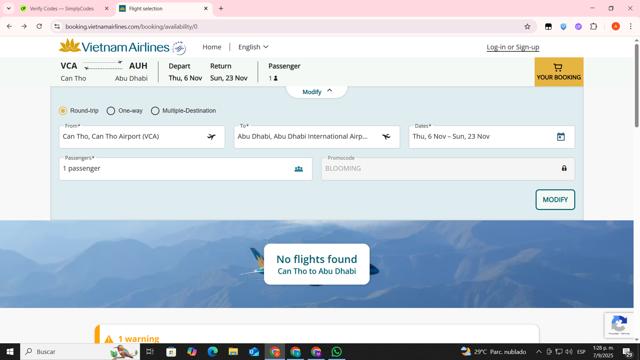Open the notification center icon

click(x=627, y=351)
